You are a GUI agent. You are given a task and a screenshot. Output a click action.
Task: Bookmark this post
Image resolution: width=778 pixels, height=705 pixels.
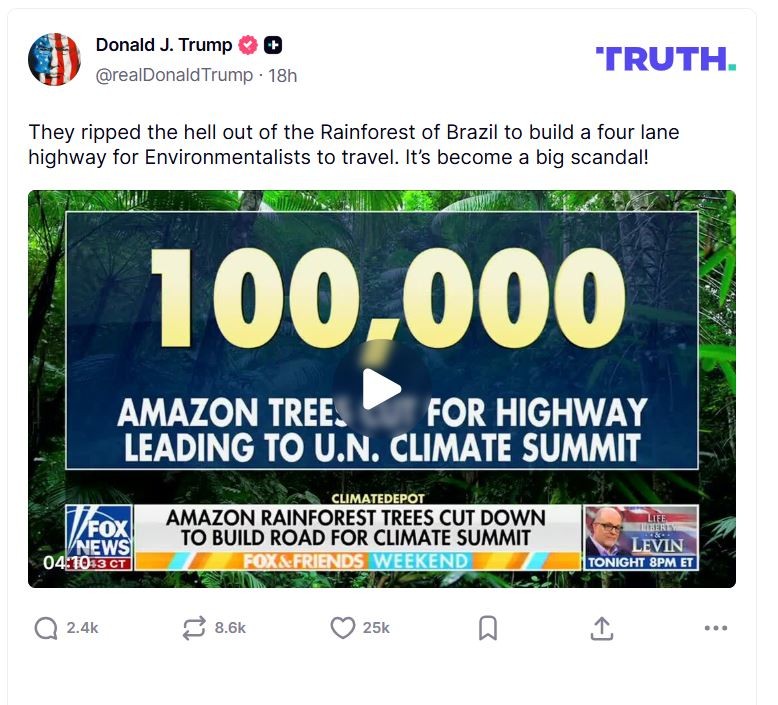[x=488, y=628]
